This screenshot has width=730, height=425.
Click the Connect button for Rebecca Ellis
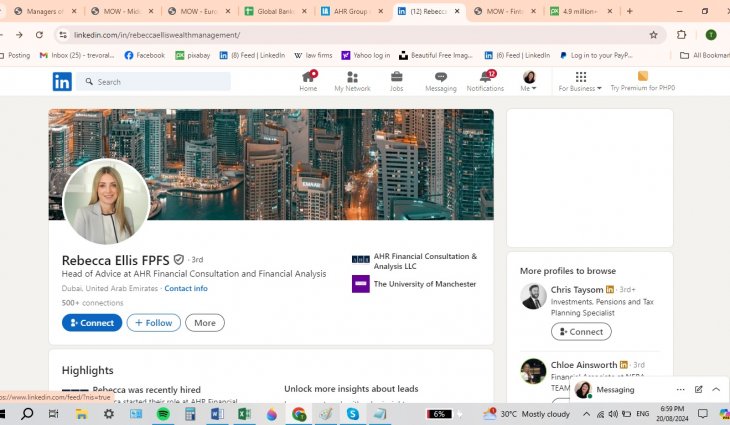click(x=92, y=323)
